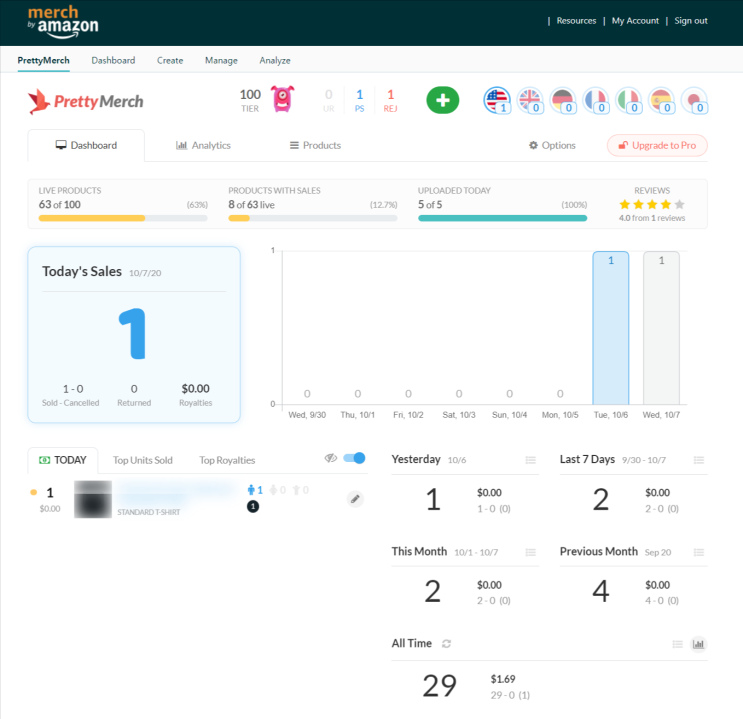Open the All Time list icon
Viewport: 743px width, 719px height.
[678, 644]
